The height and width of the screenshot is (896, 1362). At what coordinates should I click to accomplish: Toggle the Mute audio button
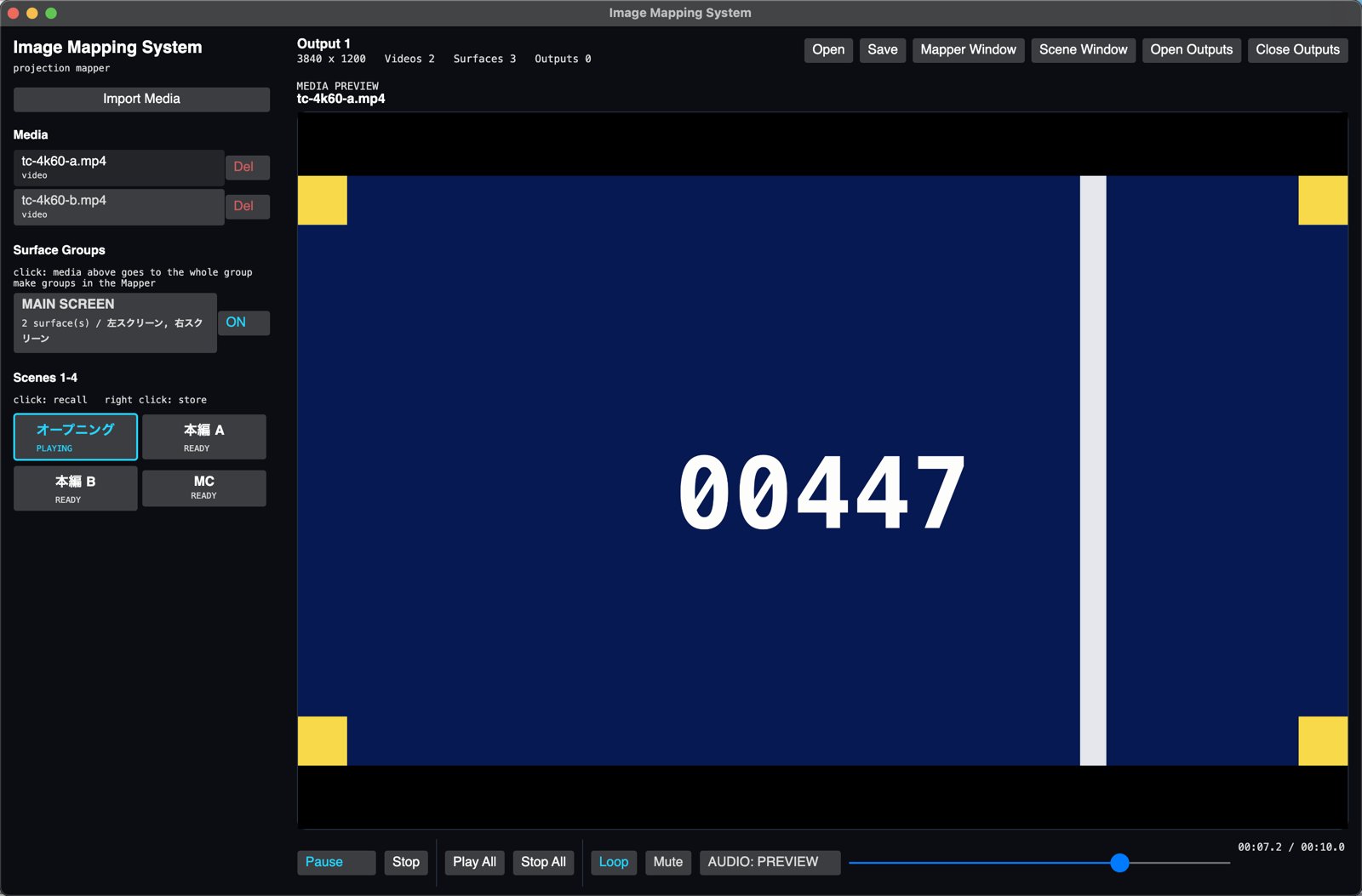coord(668,863)
